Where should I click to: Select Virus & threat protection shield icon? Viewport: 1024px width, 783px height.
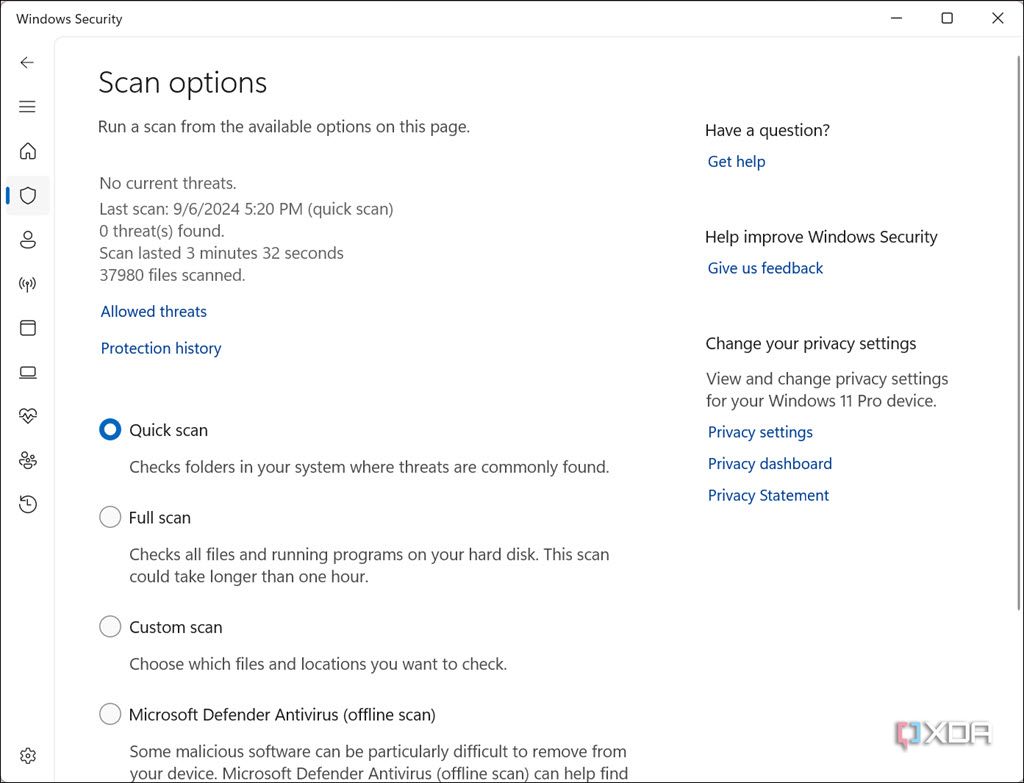[27, 195]
